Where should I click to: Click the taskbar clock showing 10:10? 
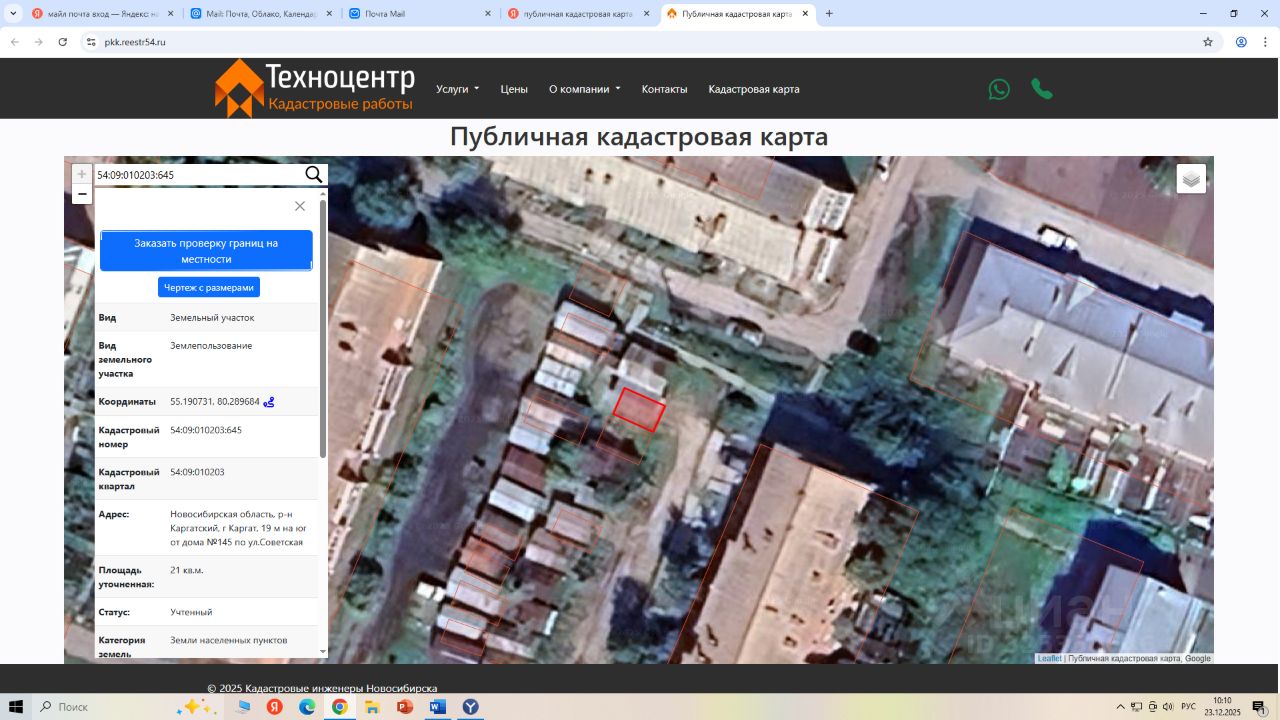(1222, 707)
